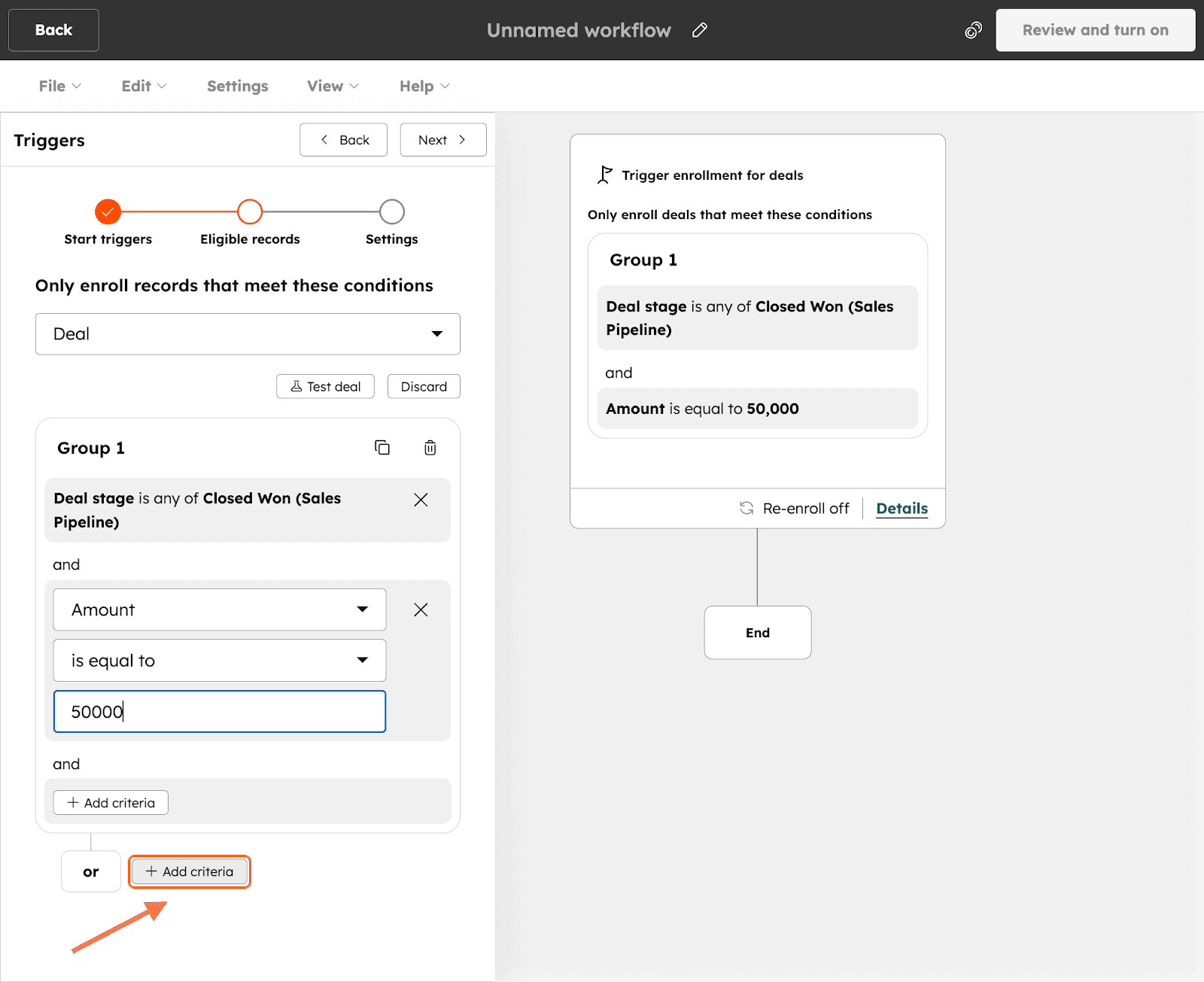Jump to the Settings step circle

click(391, 212)
